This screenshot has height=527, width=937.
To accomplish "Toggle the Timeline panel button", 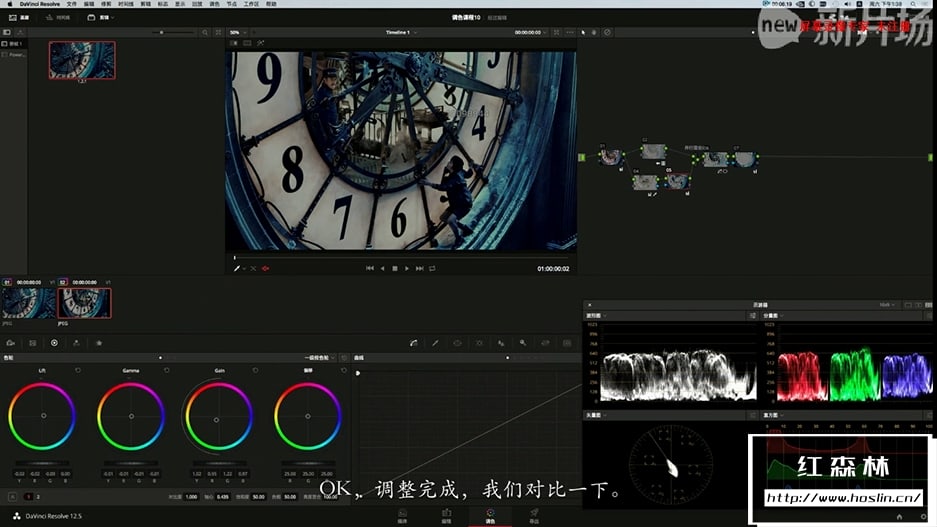I will [x=58, y=17].
